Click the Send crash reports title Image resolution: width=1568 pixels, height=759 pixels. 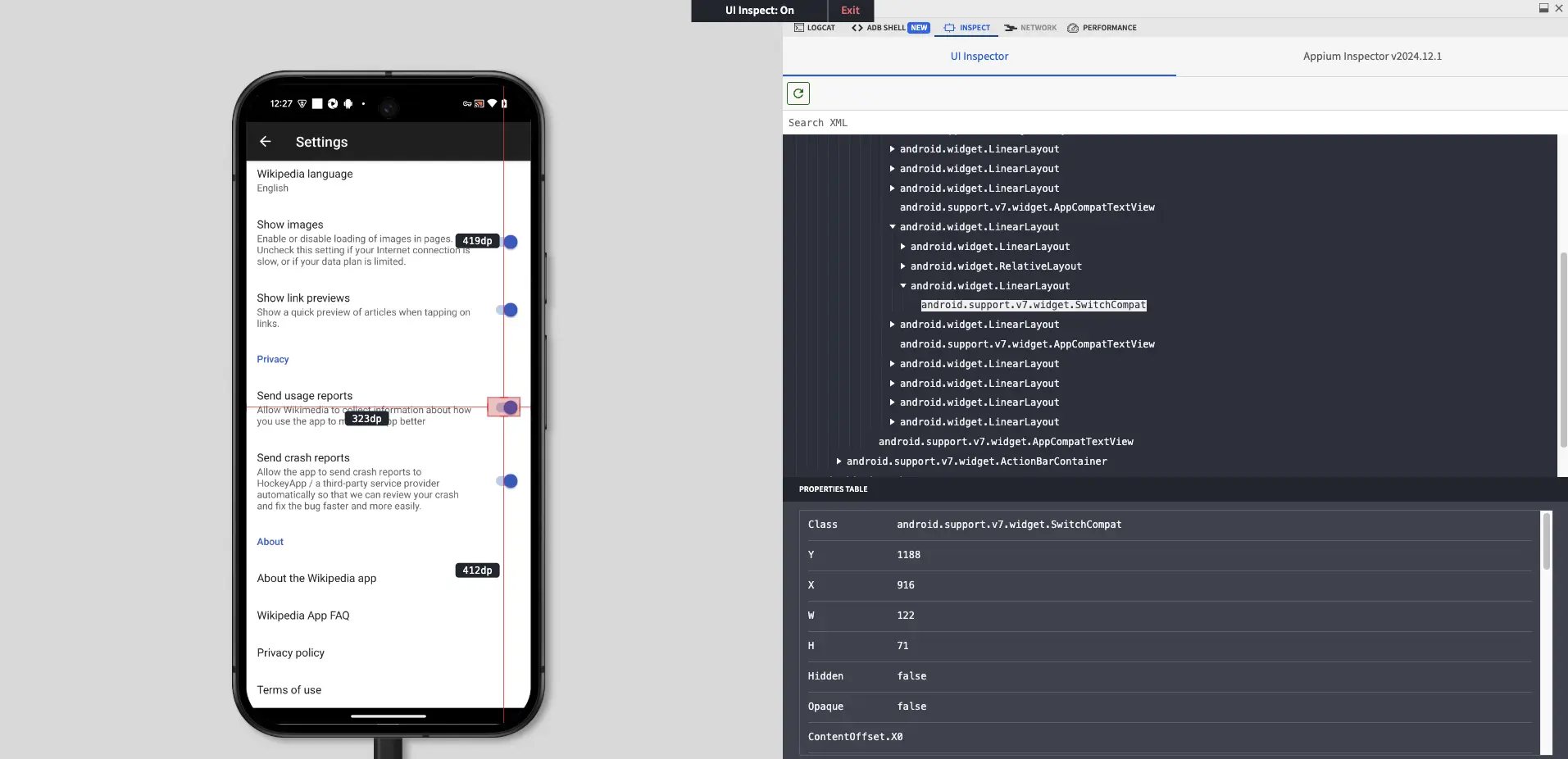pos(303,458)
